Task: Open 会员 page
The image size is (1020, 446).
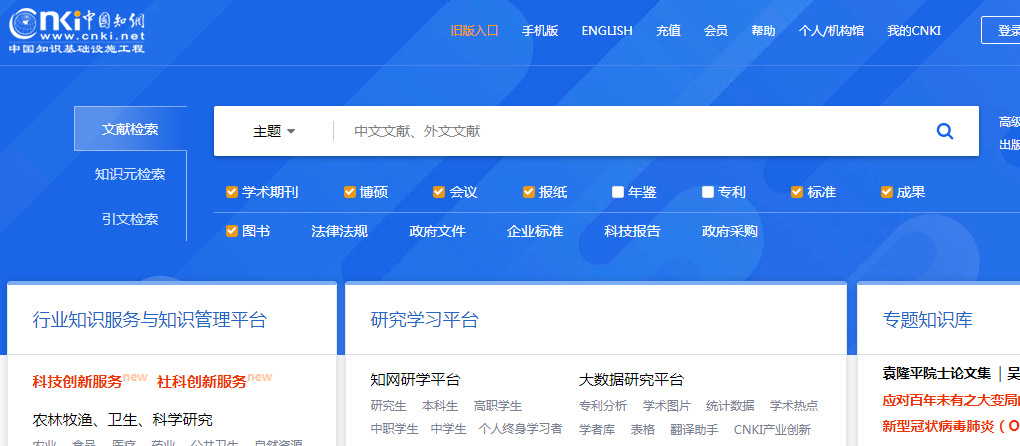Action: click(716, 31)
